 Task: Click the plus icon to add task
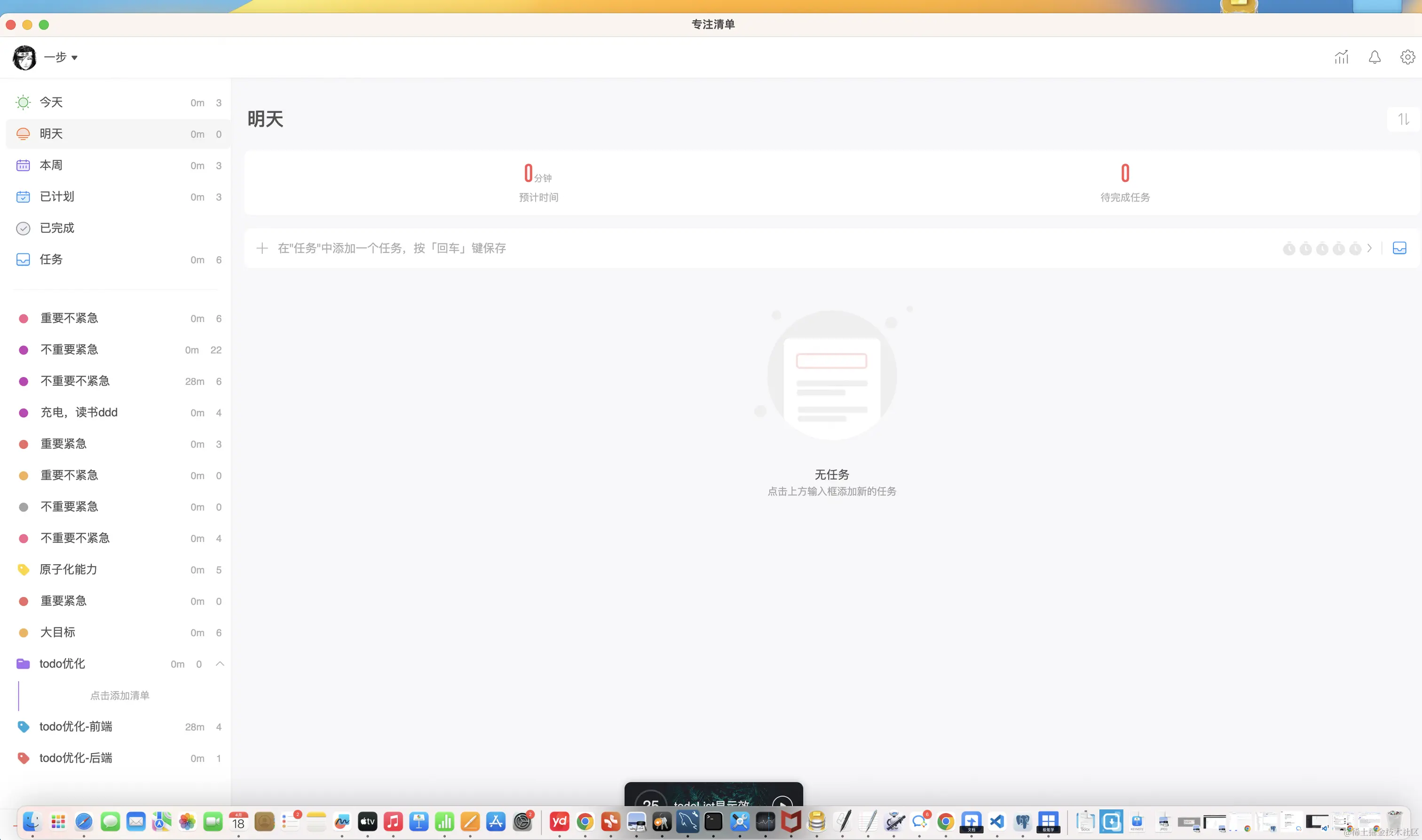pyautogui.click(x=262, y=248)
